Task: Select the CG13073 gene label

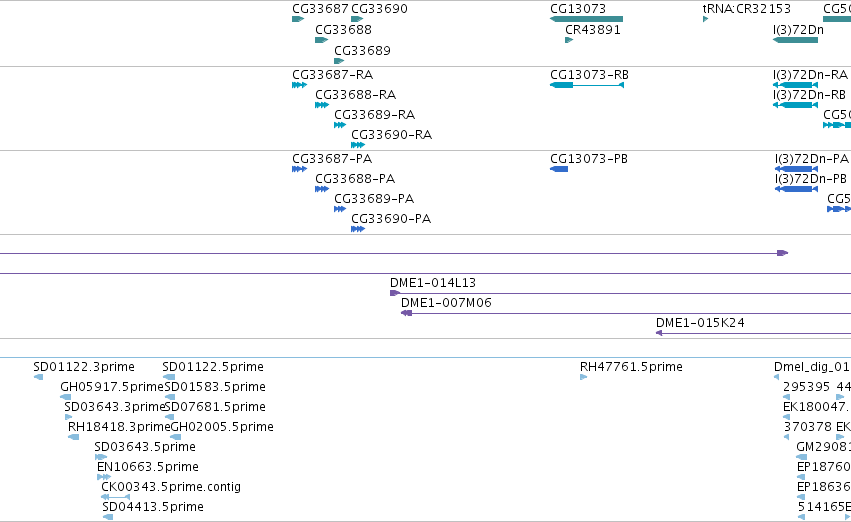Action: point(578,9)
